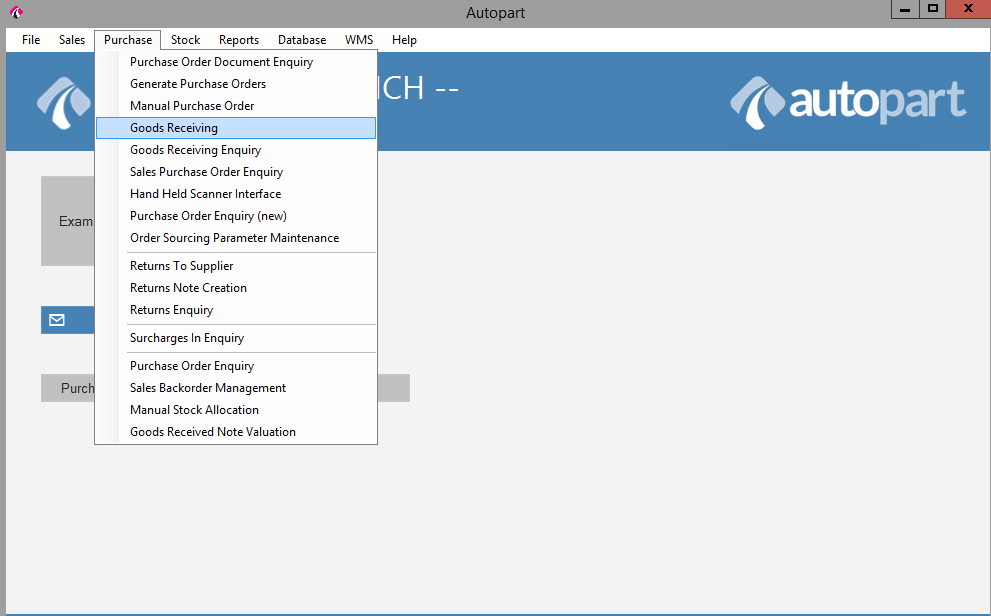Screen dimensions: 991x616
Task: Open Returns Enquiry
Action: coord(236,310)
